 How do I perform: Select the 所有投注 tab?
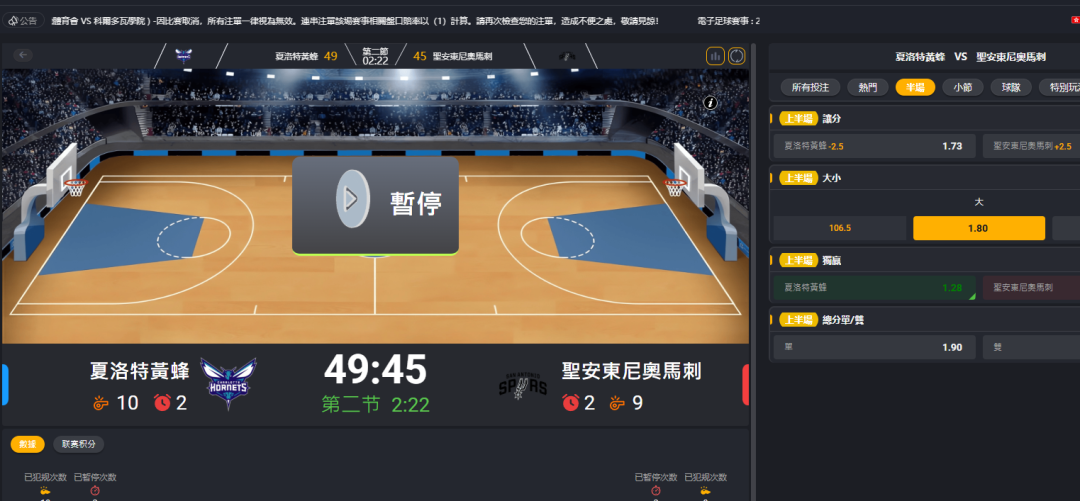tap(815, 88)
